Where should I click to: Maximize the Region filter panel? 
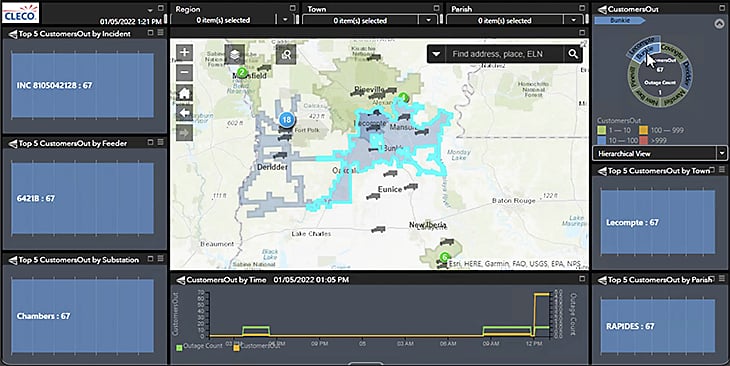click(x=292, y=8)
